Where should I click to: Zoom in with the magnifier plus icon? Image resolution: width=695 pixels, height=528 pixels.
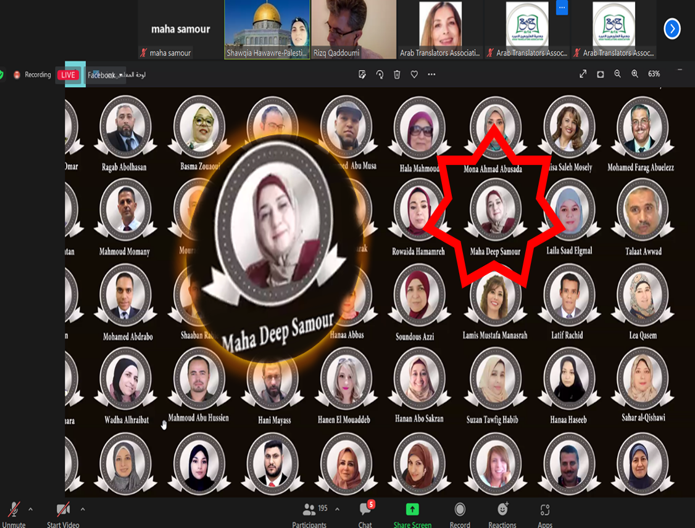(635, 74)
